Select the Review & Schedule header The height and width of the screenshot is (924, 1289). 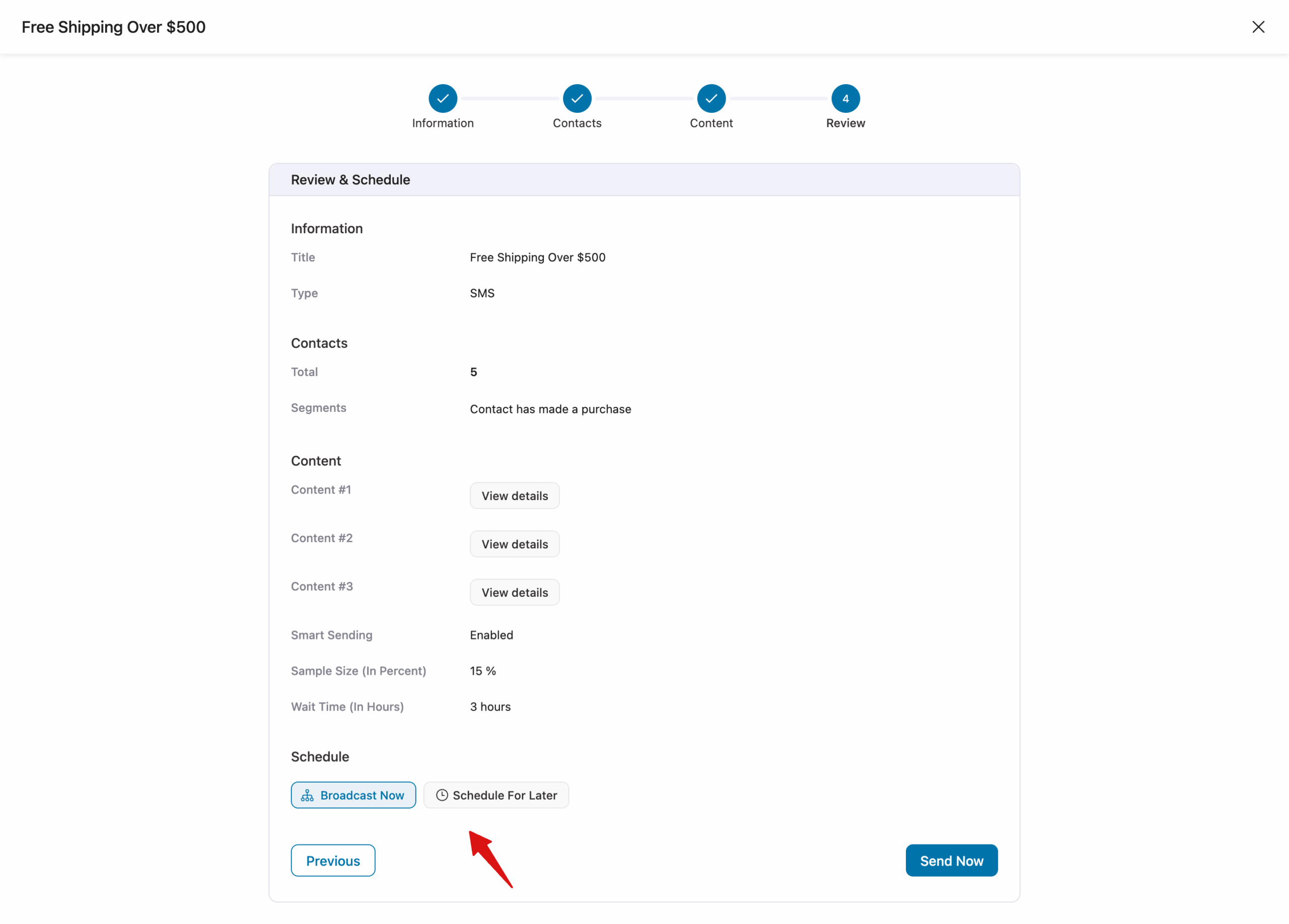point(350,179)
